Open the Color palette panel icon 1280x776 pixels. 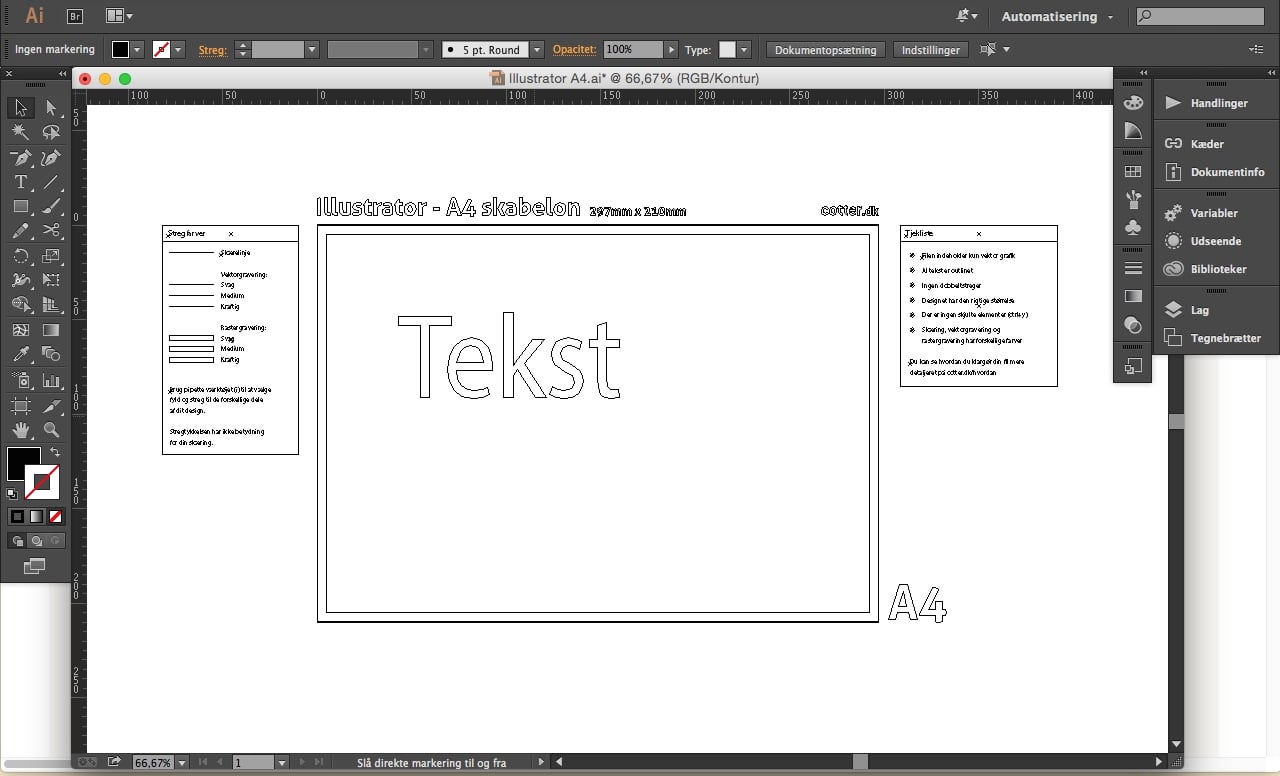[x=1133, y=103]
